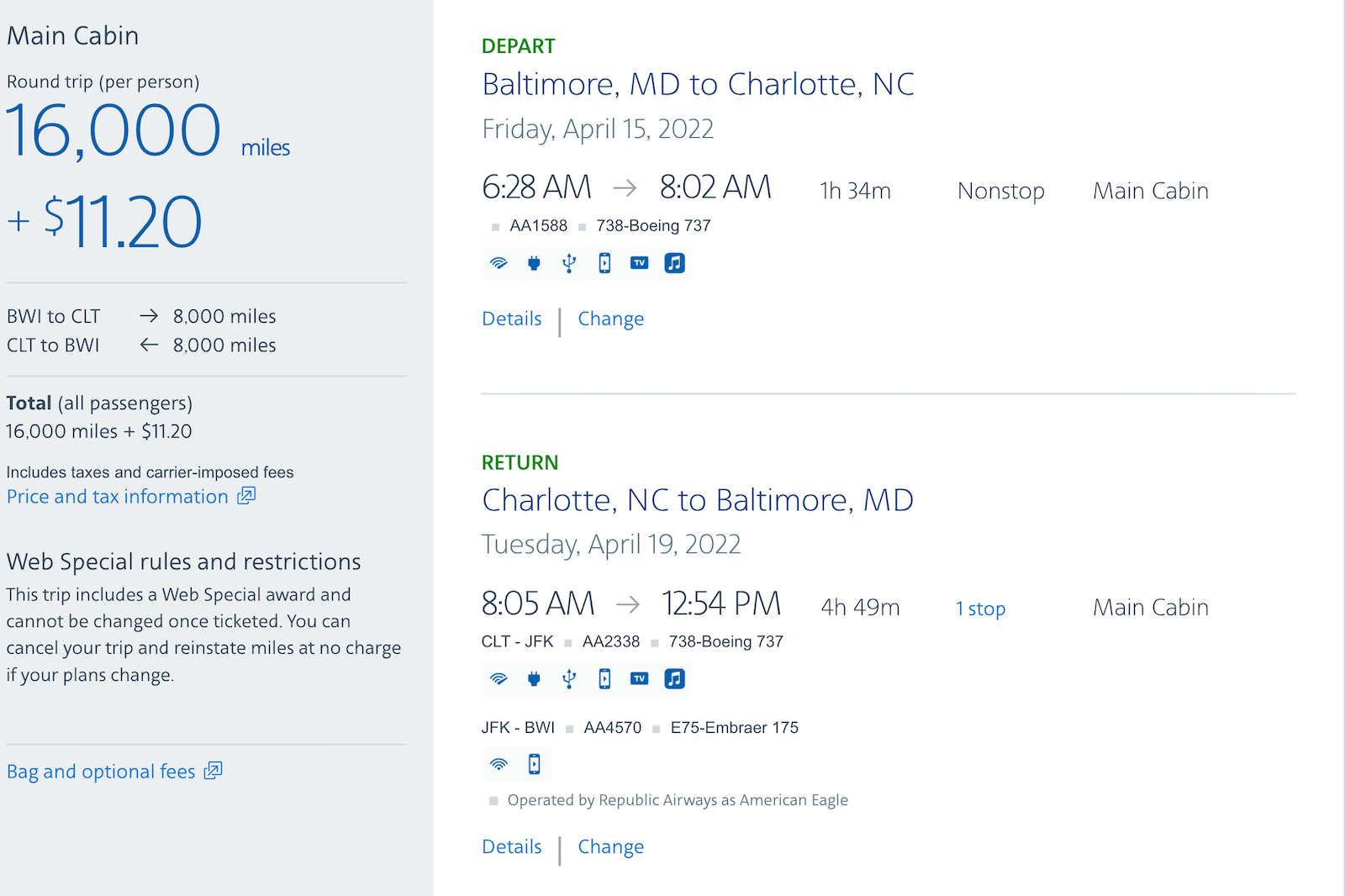Open Details for the departing flight
This screenshot has width=1345, height=896.
[511, 319]
